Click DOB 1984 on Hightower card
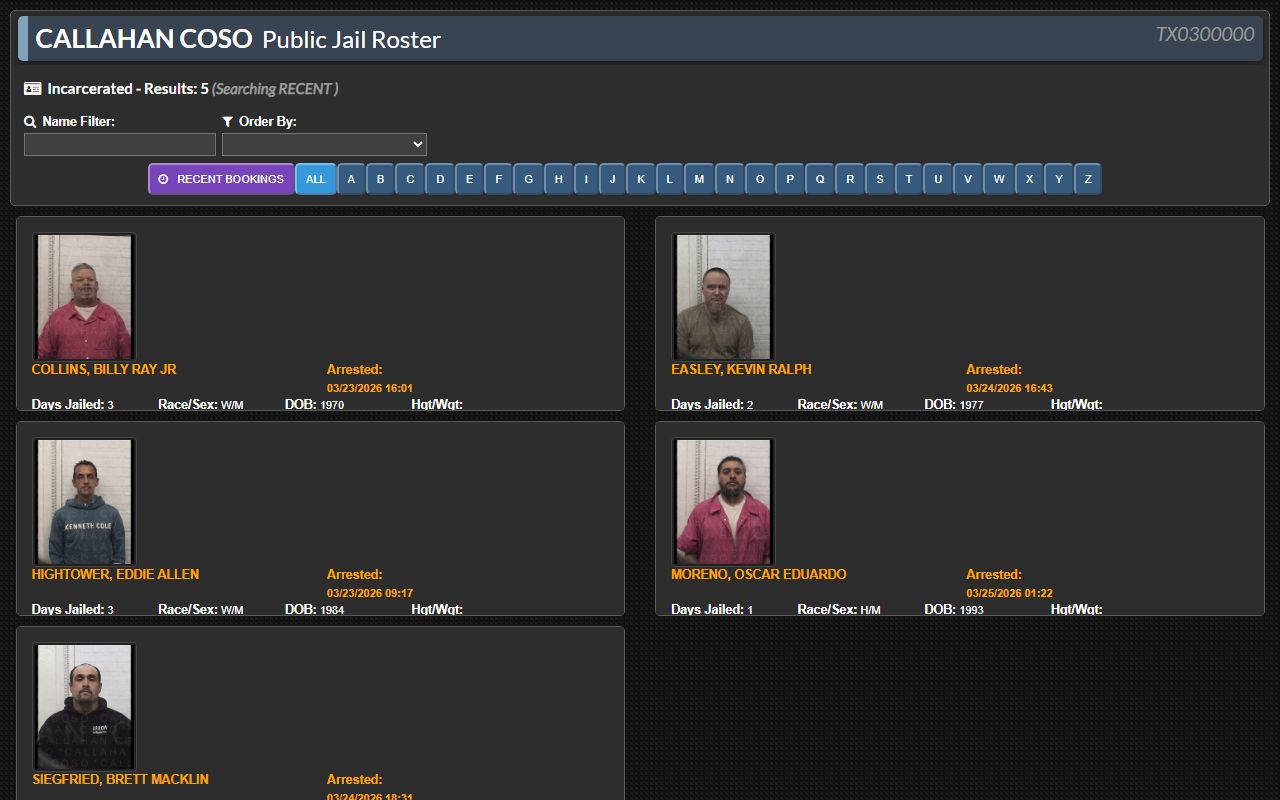The width and height of the screenshot is (1280, 800). click(x=332, y=610)
